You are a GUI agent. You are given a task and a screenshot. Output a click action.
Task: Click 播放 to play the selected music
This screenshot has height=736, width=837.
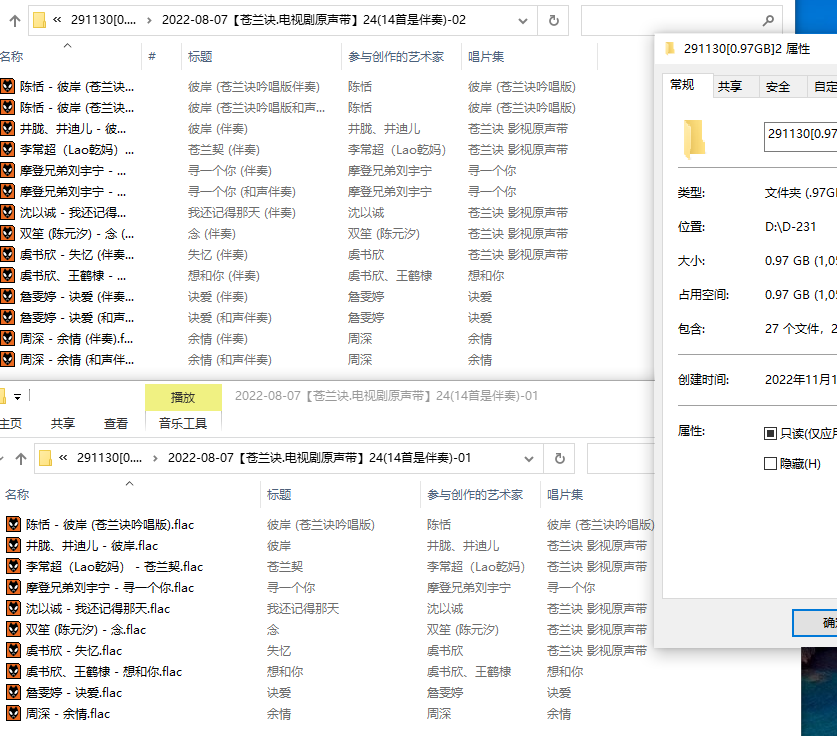click(183, 395)
